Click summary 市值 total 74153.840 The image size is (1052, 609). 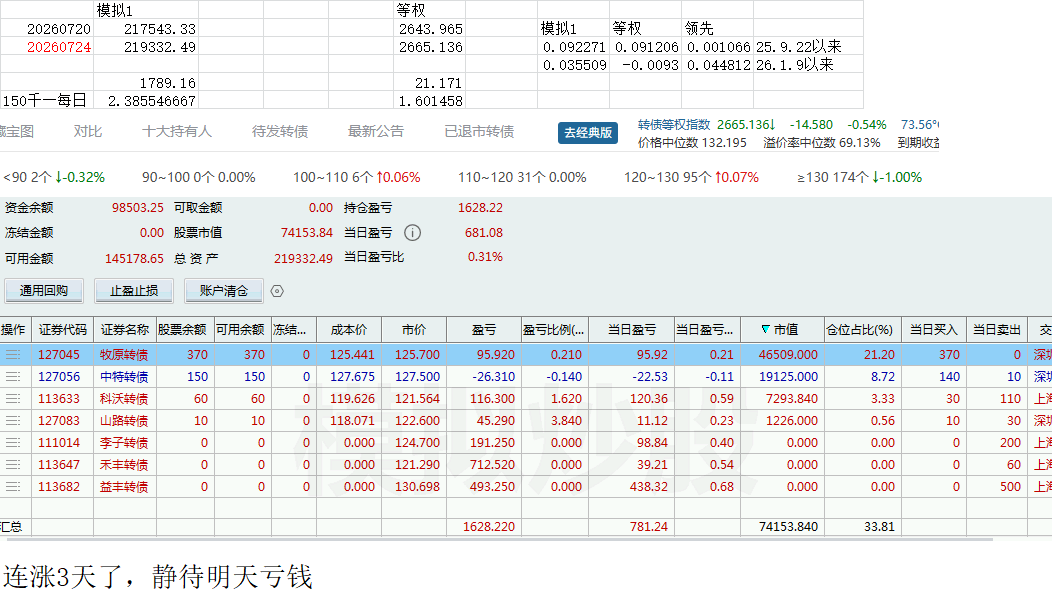pyautogui.click(x=788, y=527)
